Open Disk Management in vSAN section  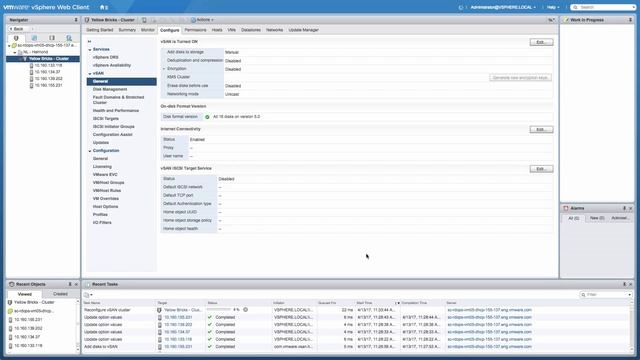[110, 89]
